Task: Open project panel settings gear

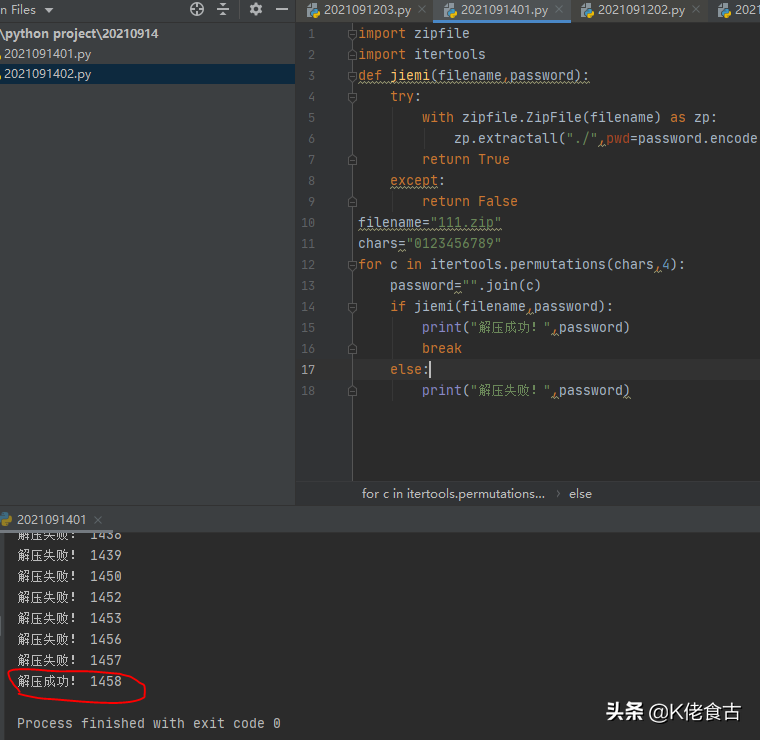Action: click(x=256, y=10)
